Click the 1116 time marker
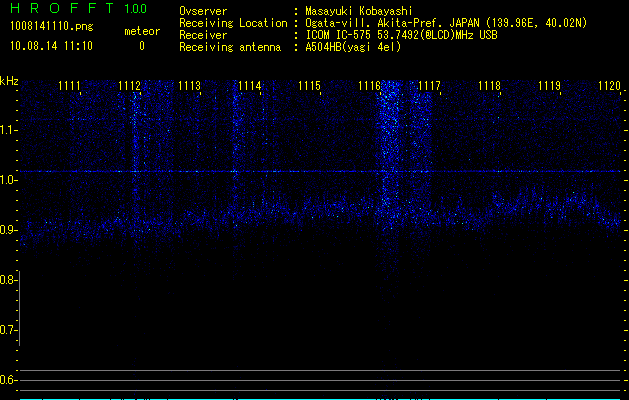Viewport: 629px width, 400px height. point(369,86)
